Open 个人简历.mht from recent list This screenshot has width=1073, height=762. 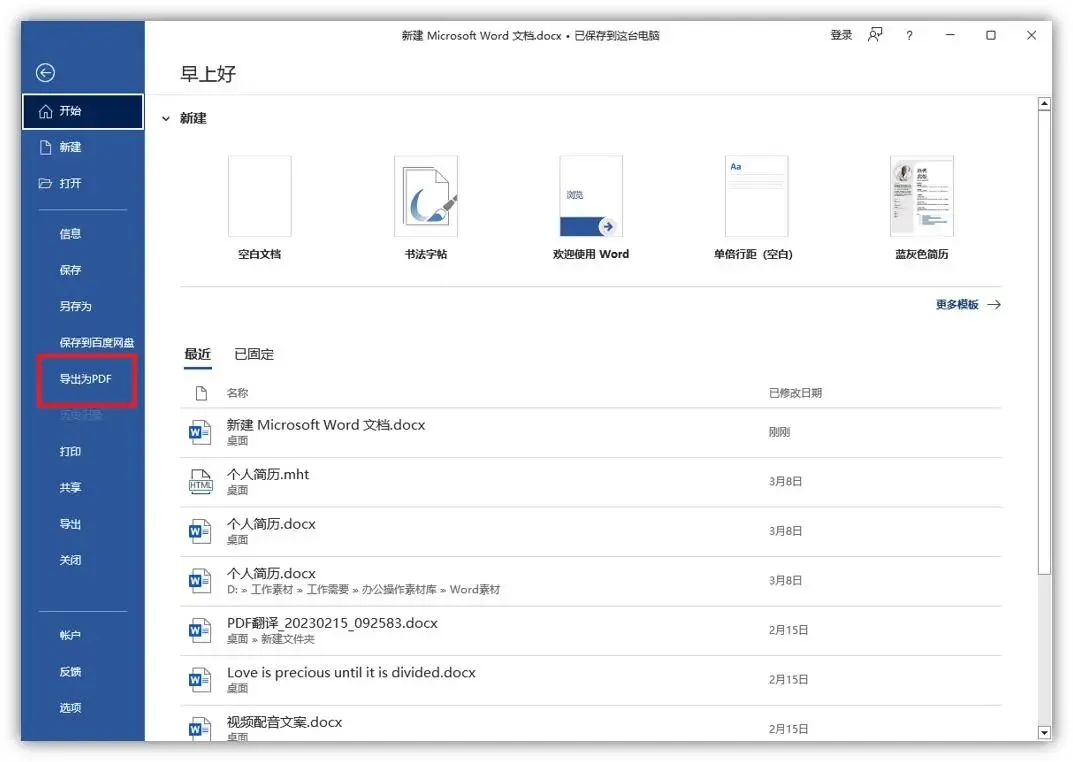coord(591,482)
